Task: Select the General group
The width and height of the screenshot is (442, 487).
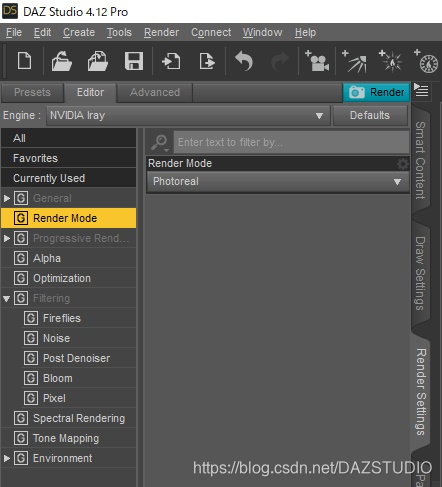Action: click(69, 198)
